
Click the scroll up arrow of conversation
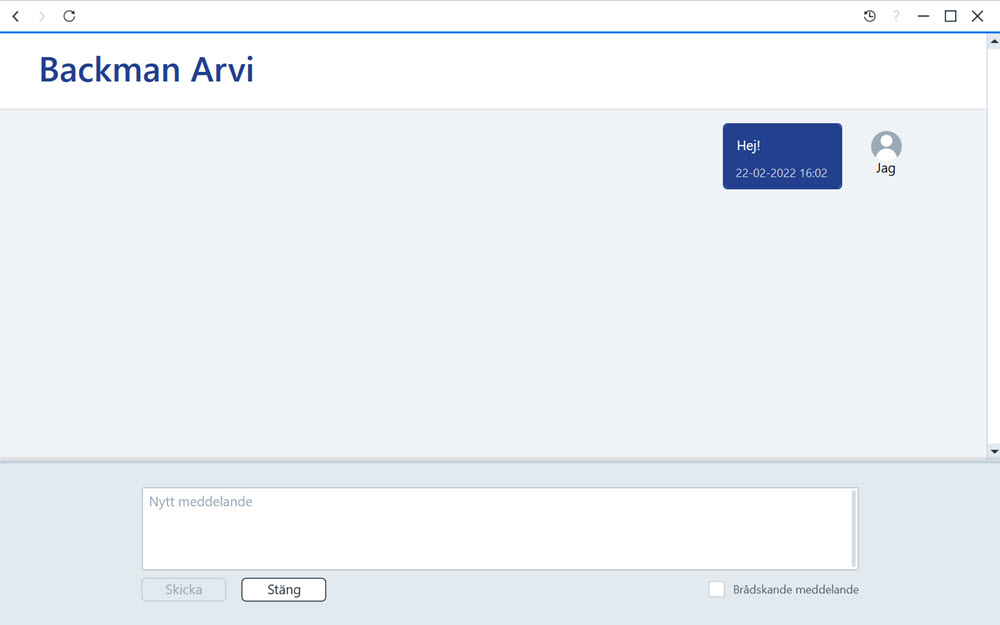[x=994, y=41]
